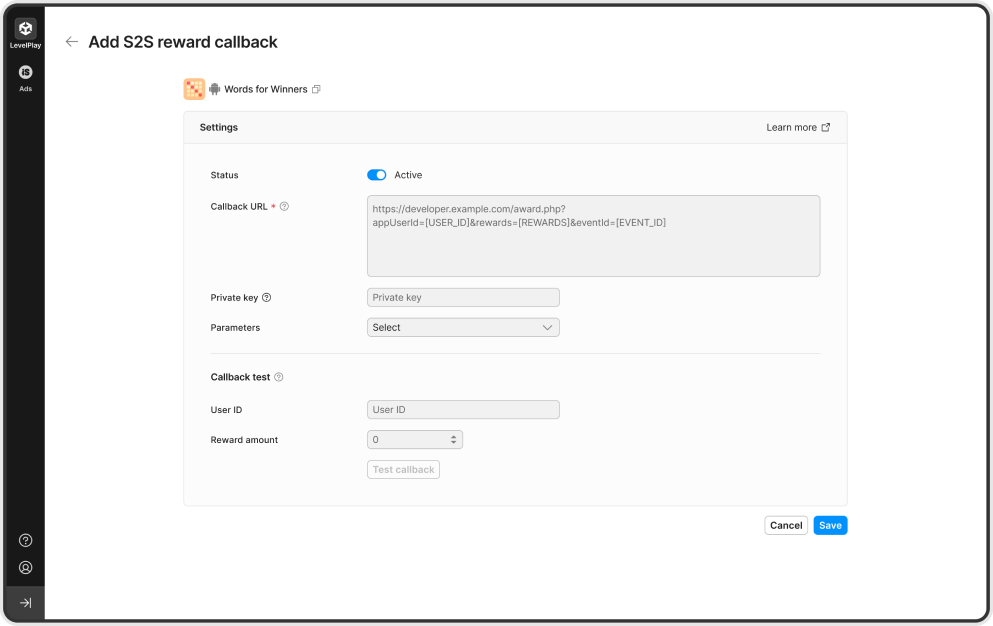This screenshot has height=626, width=993.
Task: Copy app name icon next to Words for Winners
Action: pyautogui.click(x=316, y=89)
